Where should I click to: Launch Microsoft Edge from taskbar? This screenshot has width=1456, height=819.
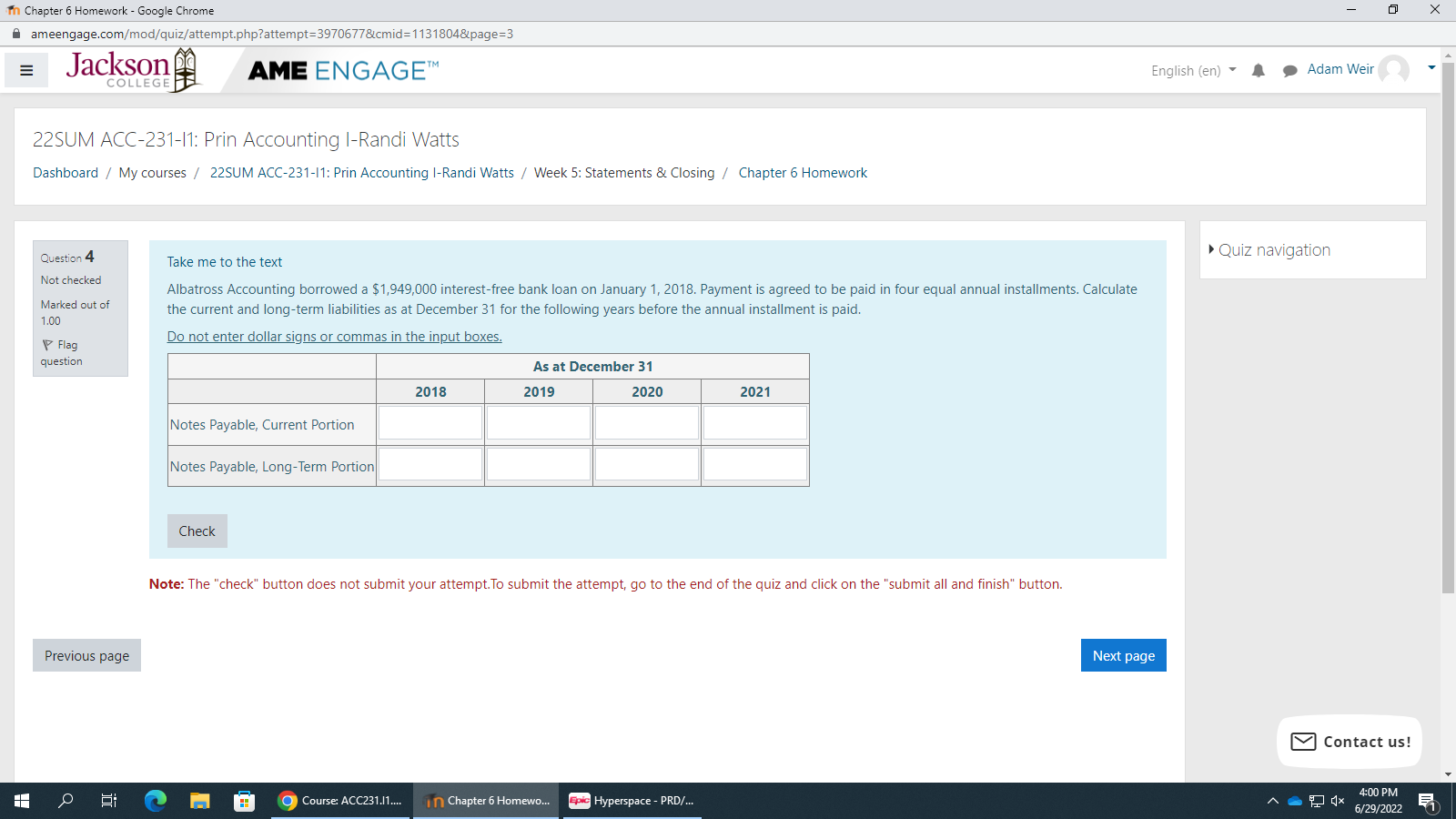coord(156,801)
